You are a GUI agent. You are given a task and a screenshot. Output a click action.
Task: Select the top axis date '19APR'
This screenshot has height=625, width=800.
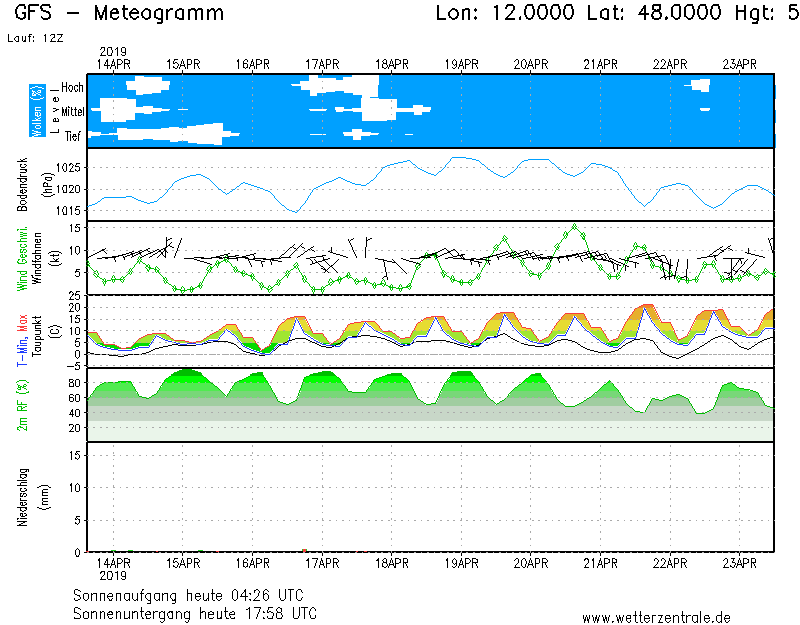(462, 65)
